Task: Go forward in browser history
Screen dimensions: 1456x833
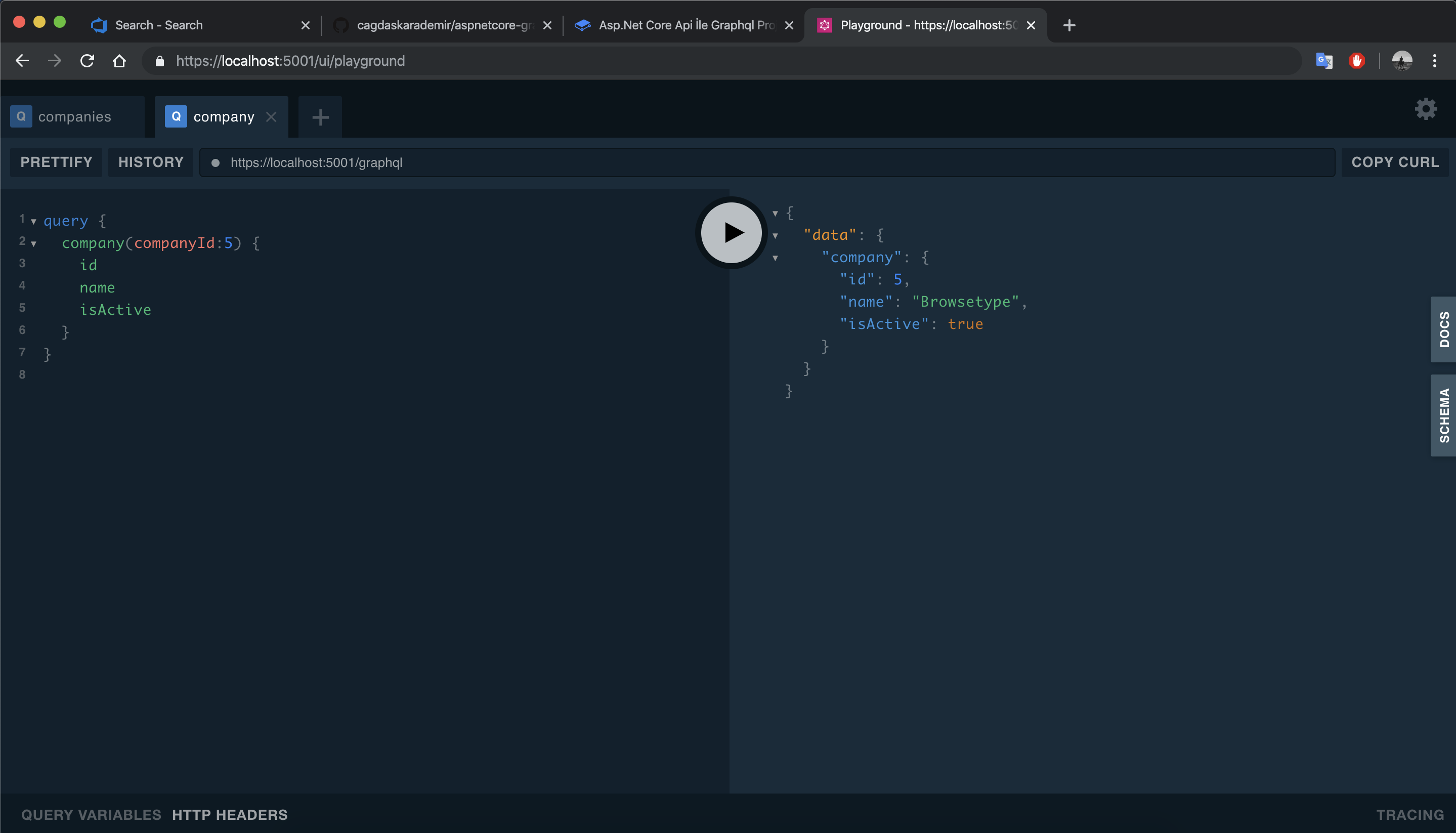Action: 54,61
